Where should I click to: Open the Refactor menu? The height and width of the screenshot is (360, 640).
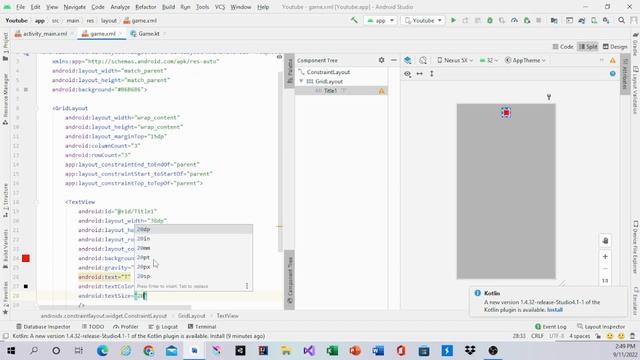pyautogui.click(x=146, y=7)
